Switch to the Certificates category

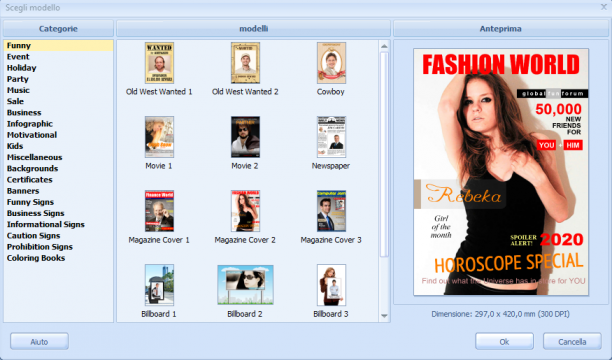(x=30, y=180)
